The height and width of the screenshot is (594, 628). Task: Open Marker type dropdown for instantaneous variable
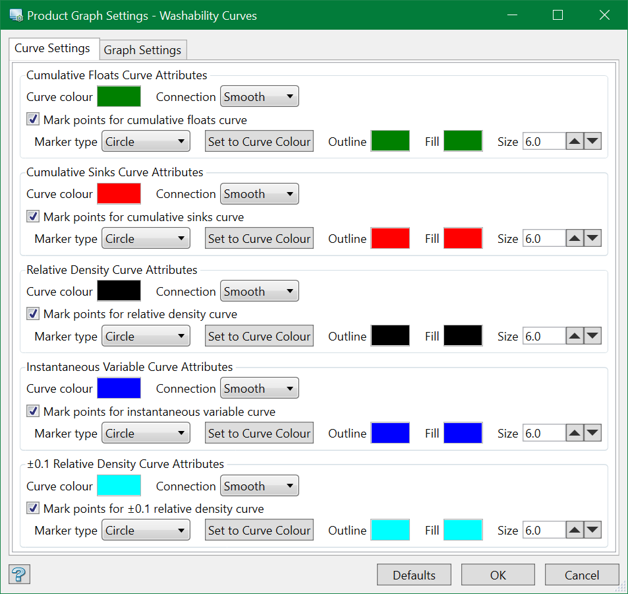coord(146,433)
